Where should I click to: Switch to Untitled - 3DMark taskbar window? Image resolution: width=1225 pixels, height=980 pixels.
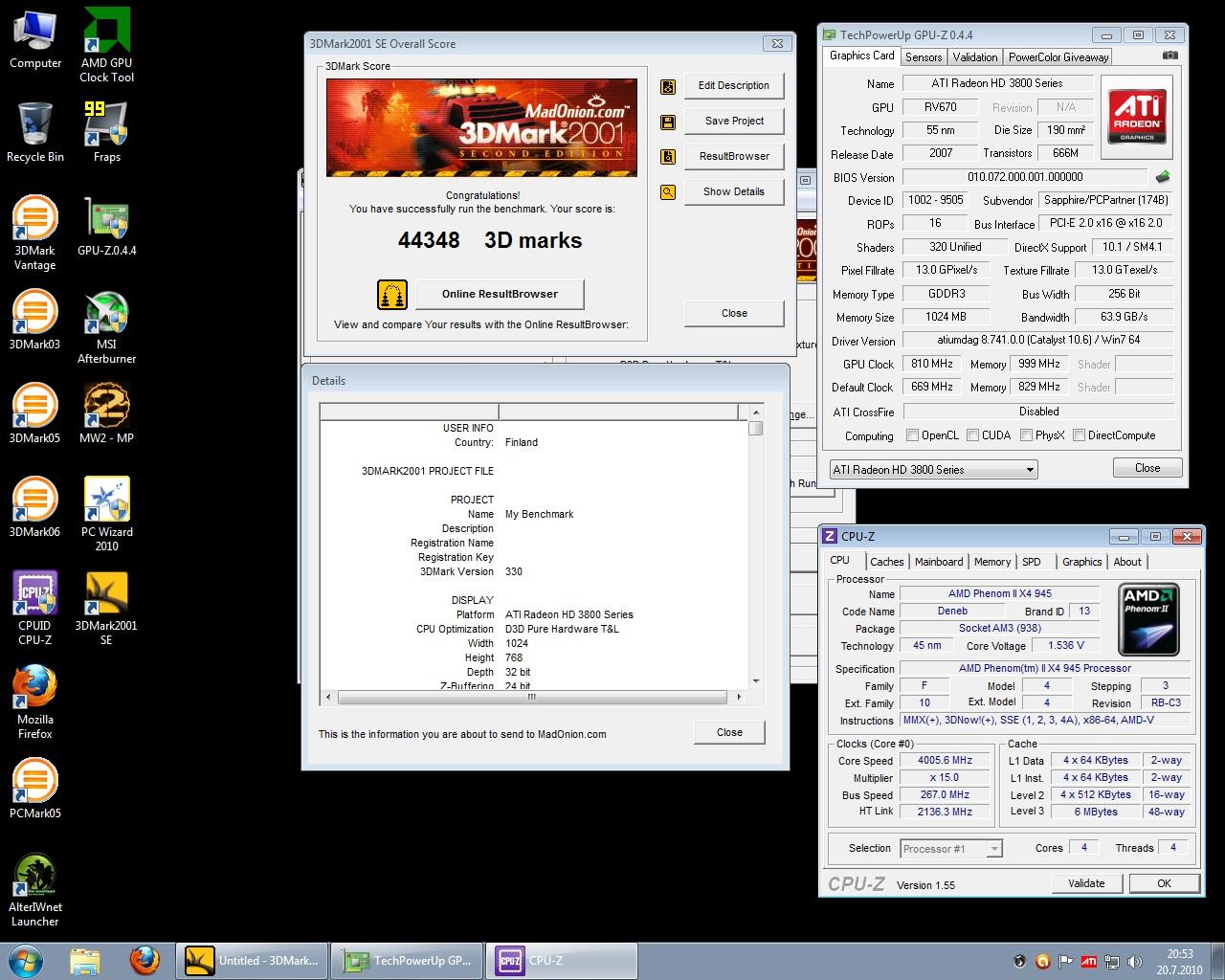point(252,961)
